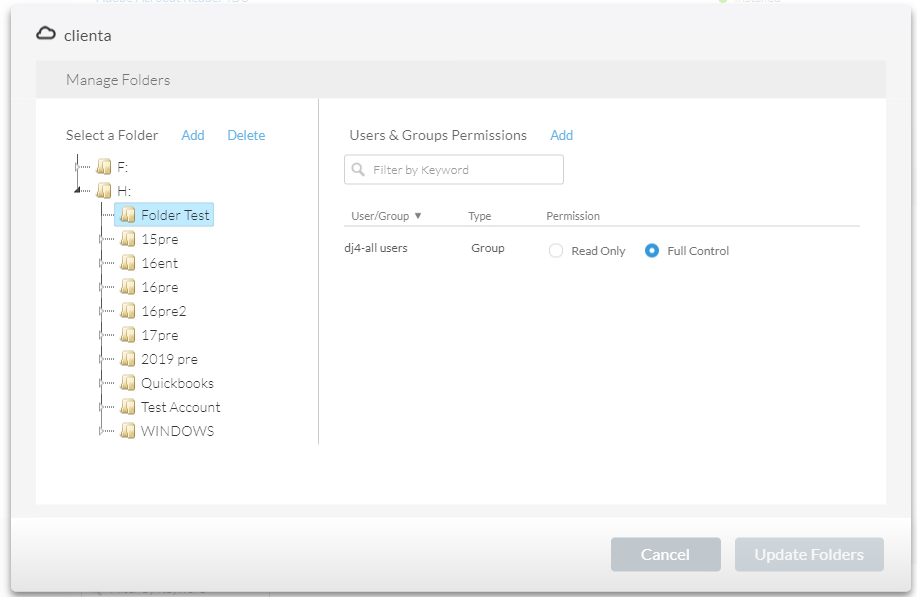The width and height of the screenshot is (917, 597).
Task: Cancel the Manage Folders dialog
Action: [666, 554]
